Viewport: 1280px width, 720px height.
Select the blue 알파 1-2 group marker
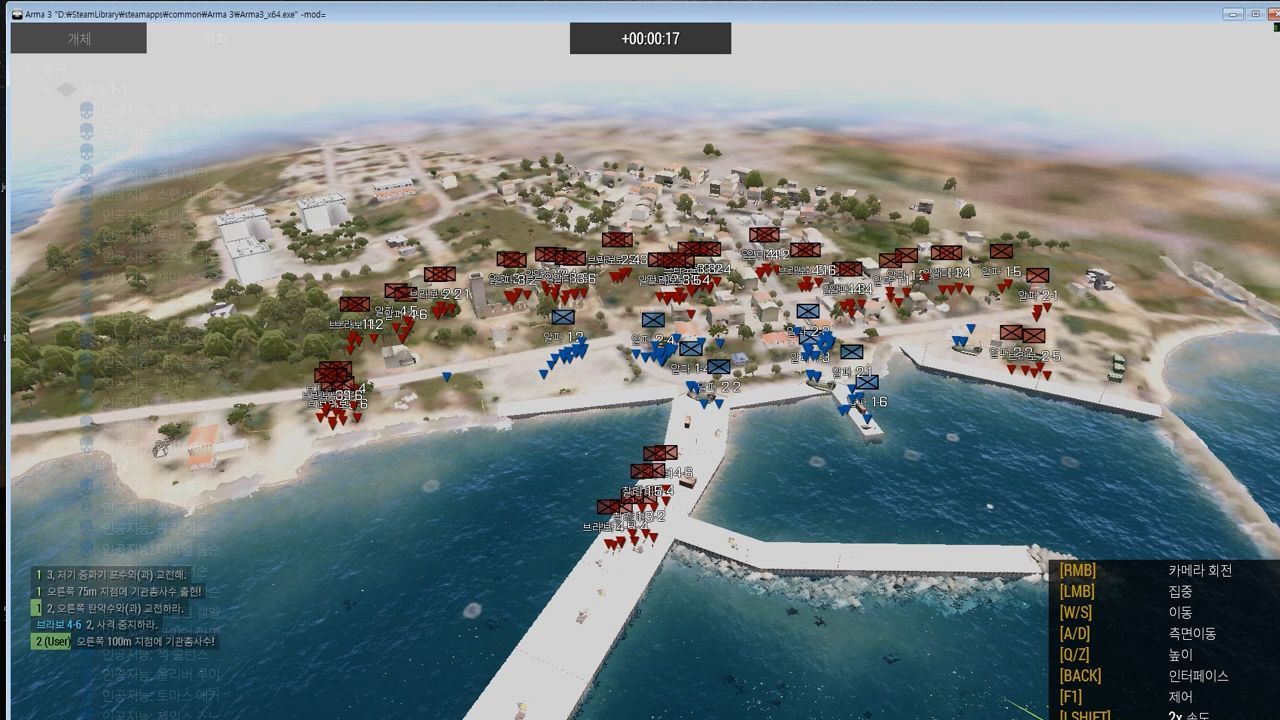coord(563,317)
